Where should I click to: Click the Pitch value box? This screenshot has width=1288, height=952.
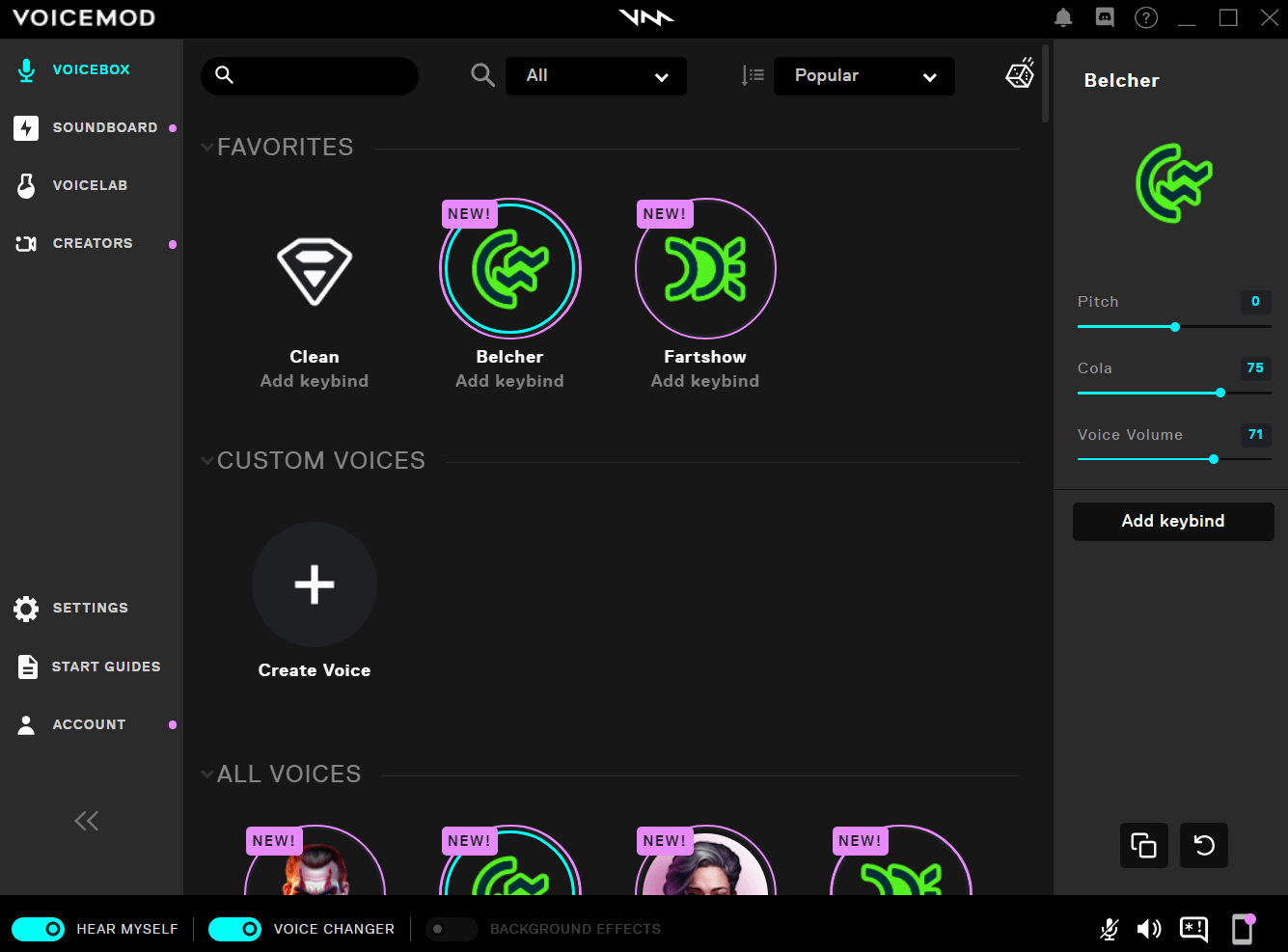(x=1255, y=302)
